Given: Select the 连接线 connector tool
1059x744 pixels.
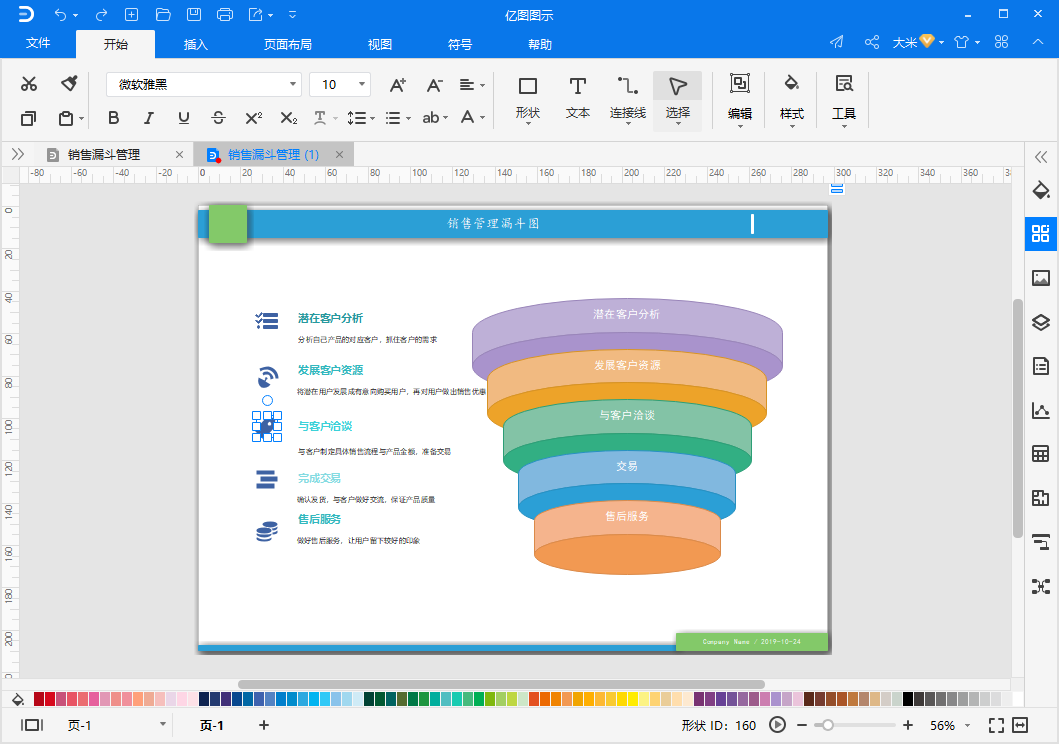Looking at the screenshot, I should tap(627, 99).
